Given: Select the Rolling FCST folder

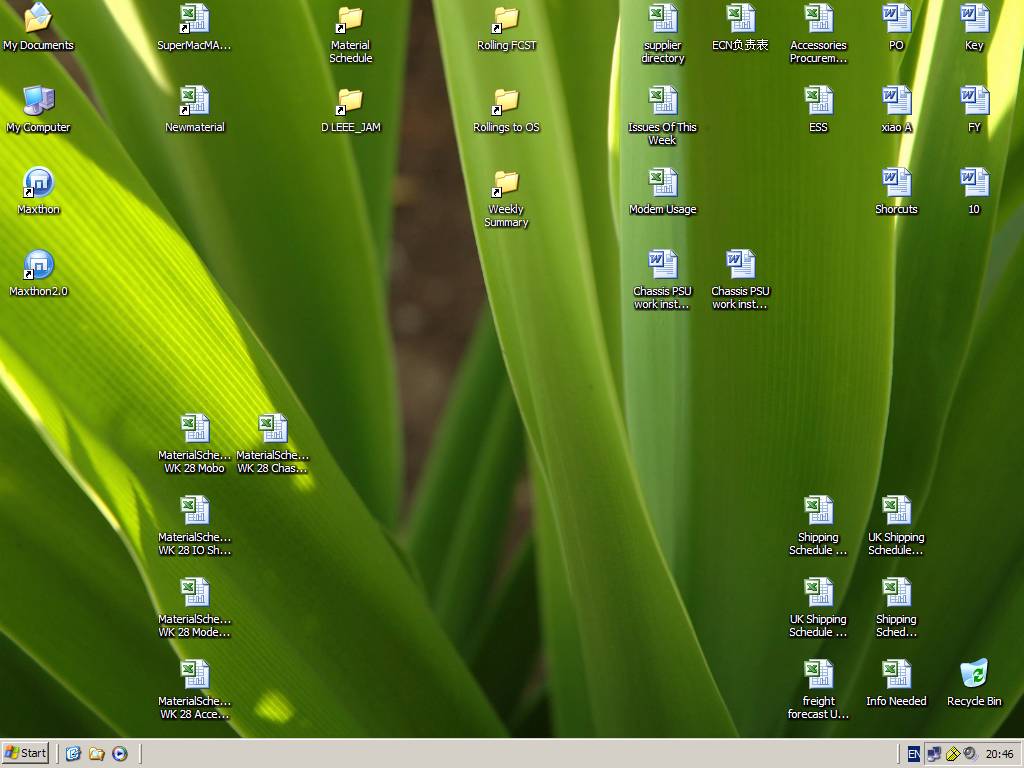Looking at the screenshot, I should click(506, 19).
